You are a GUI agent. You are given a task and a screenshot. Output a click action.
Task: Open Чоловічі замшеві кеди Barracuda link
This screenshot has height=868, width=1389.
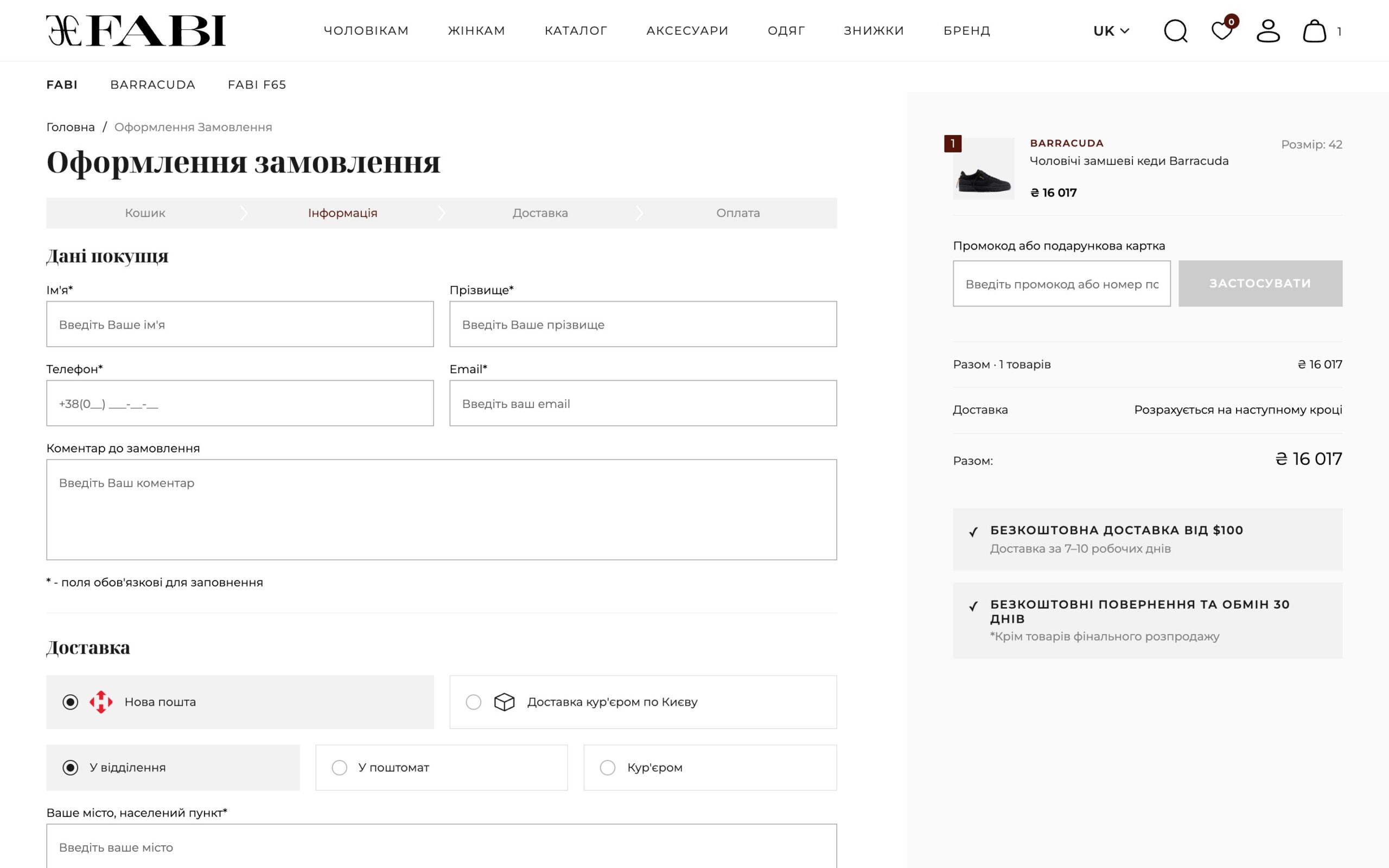[x=1129, y=161]
